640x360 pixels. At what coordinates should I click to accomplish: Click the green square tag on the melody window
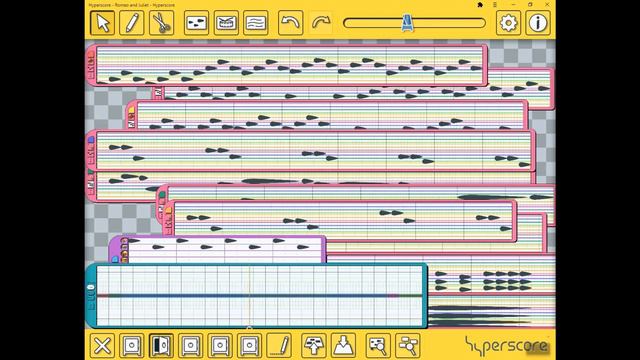(162, 195)
